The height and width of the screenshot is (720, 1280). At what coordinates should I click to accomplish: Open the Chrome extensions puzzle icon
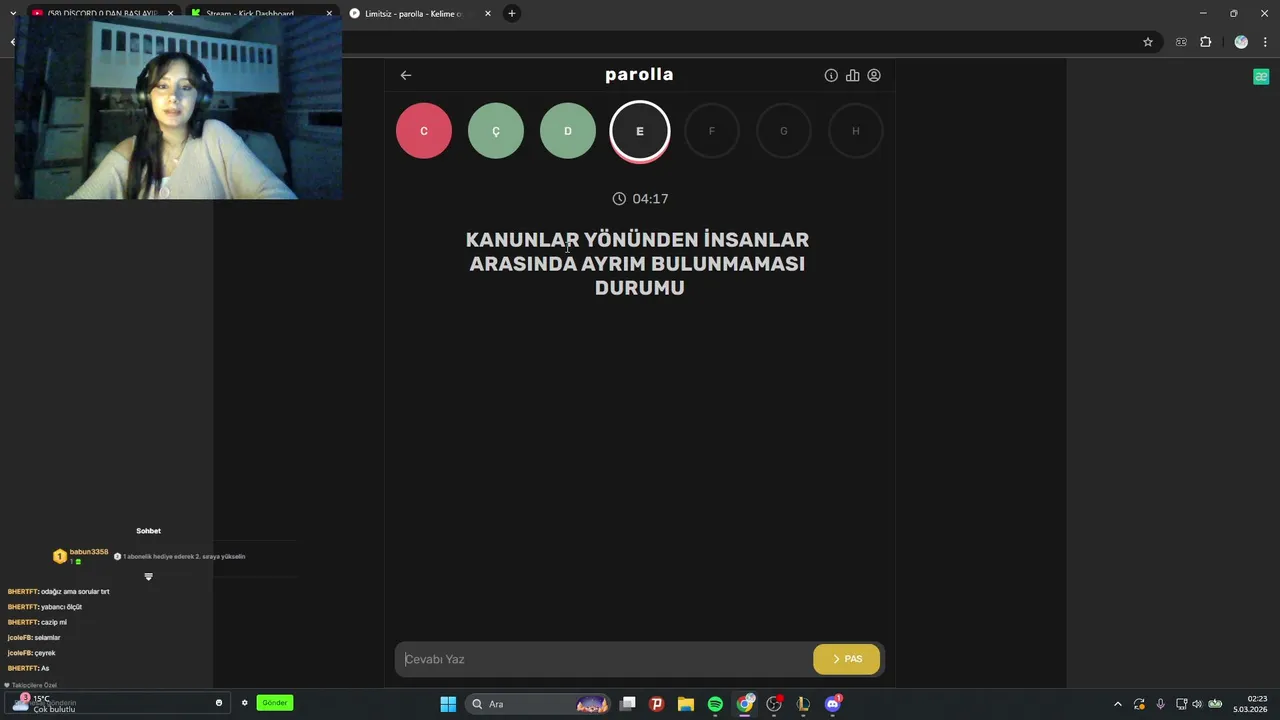coord(1205,42)
